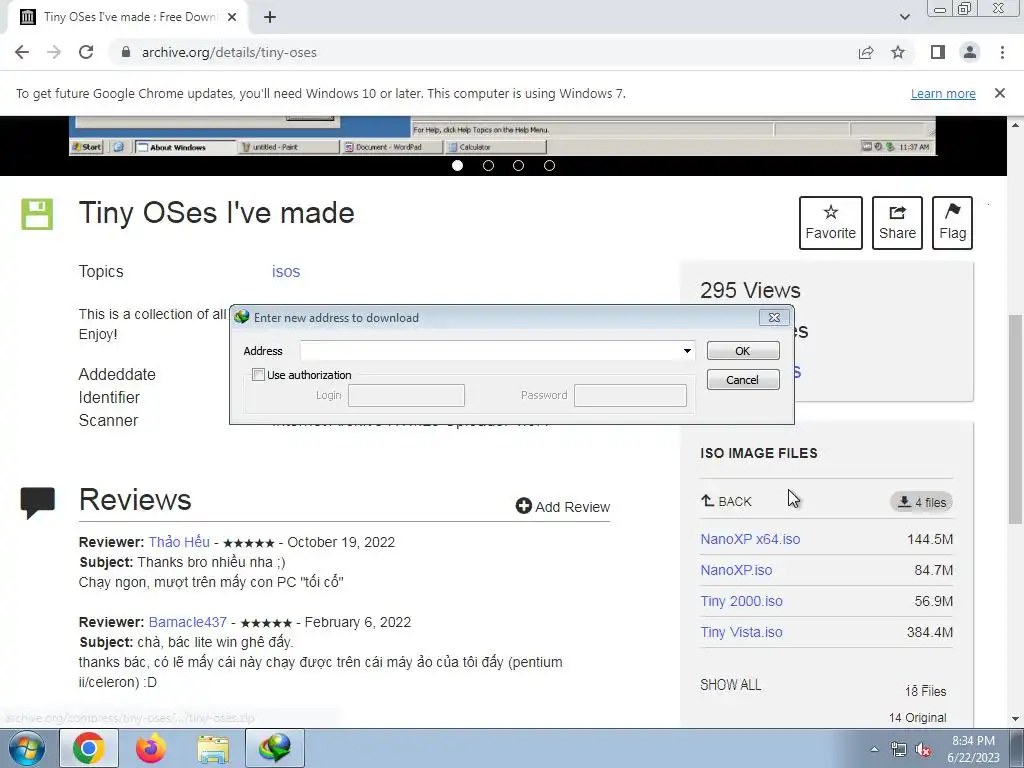1024x768 pixels.
Task: Click the 144.5M size of NanoXP x64.iso
Action: [930, 539]
